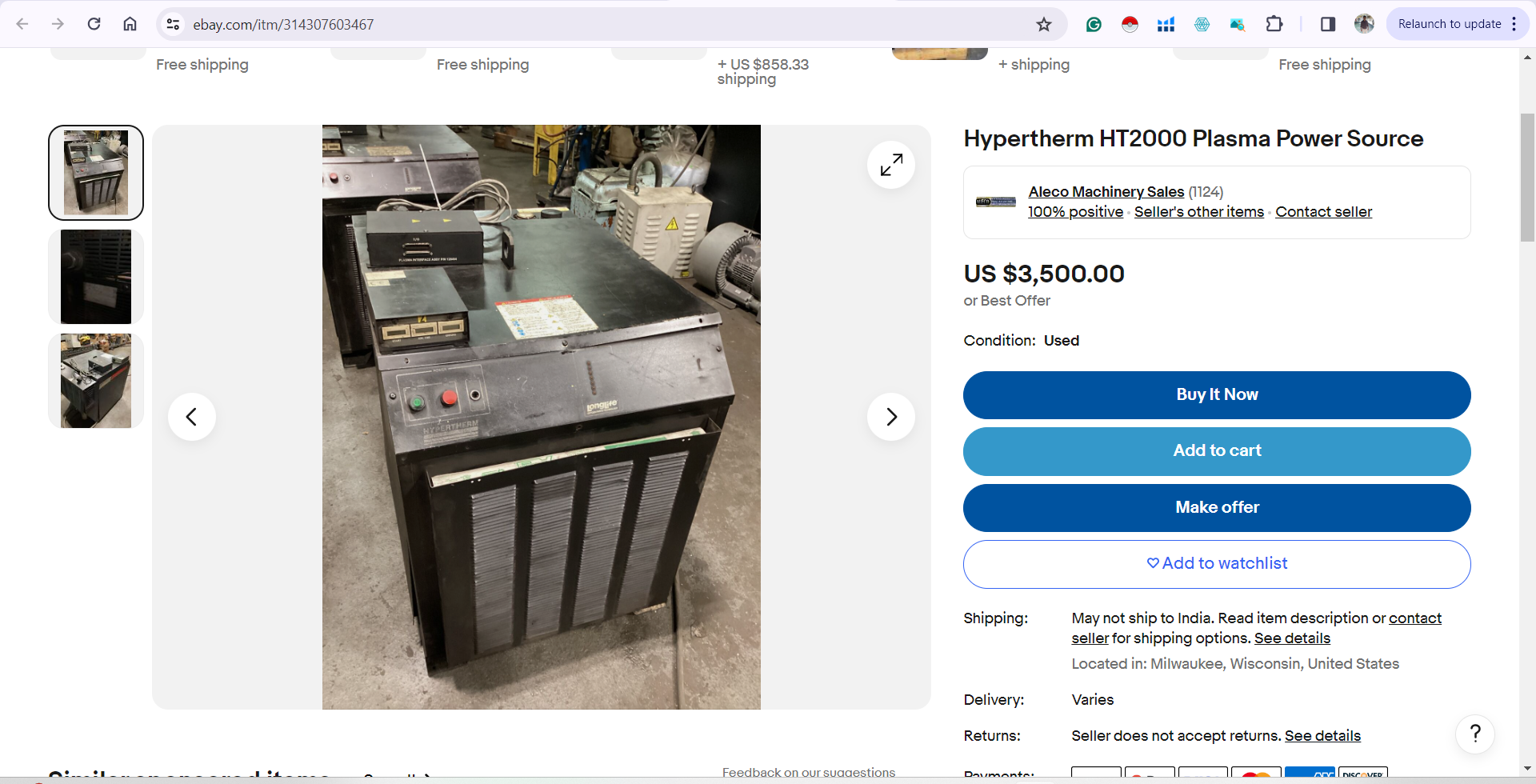Reload the eBay page
1536x784 pixels.
tap(94, 24)
